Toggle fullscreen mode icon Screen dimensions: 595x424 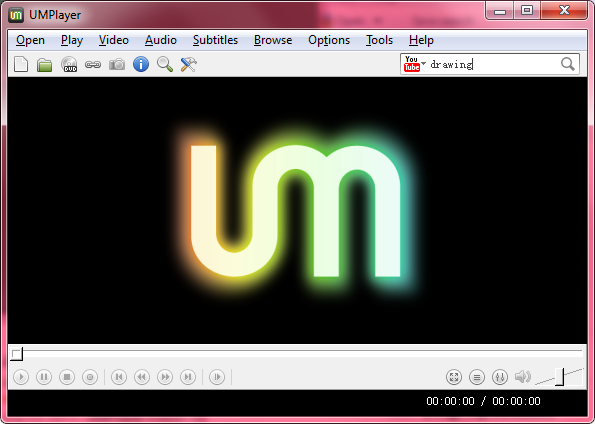pyautogui.click(x=454, y=377)
